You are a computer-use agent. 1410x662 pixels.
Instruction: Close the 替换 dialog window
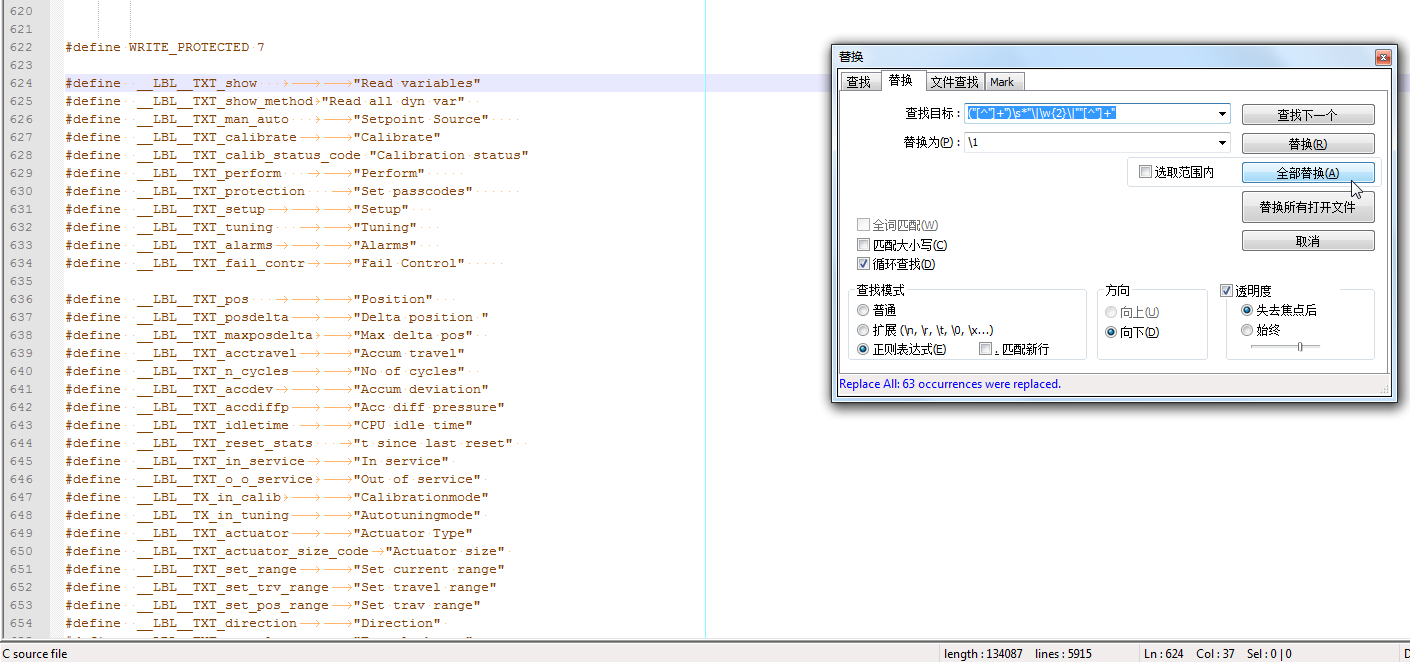1383,57
